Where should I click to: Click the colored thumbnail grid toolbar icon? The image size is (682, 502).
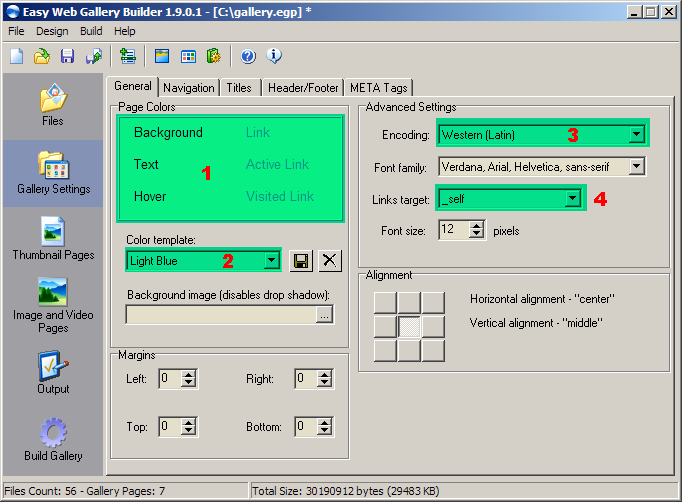pos(188,56)
